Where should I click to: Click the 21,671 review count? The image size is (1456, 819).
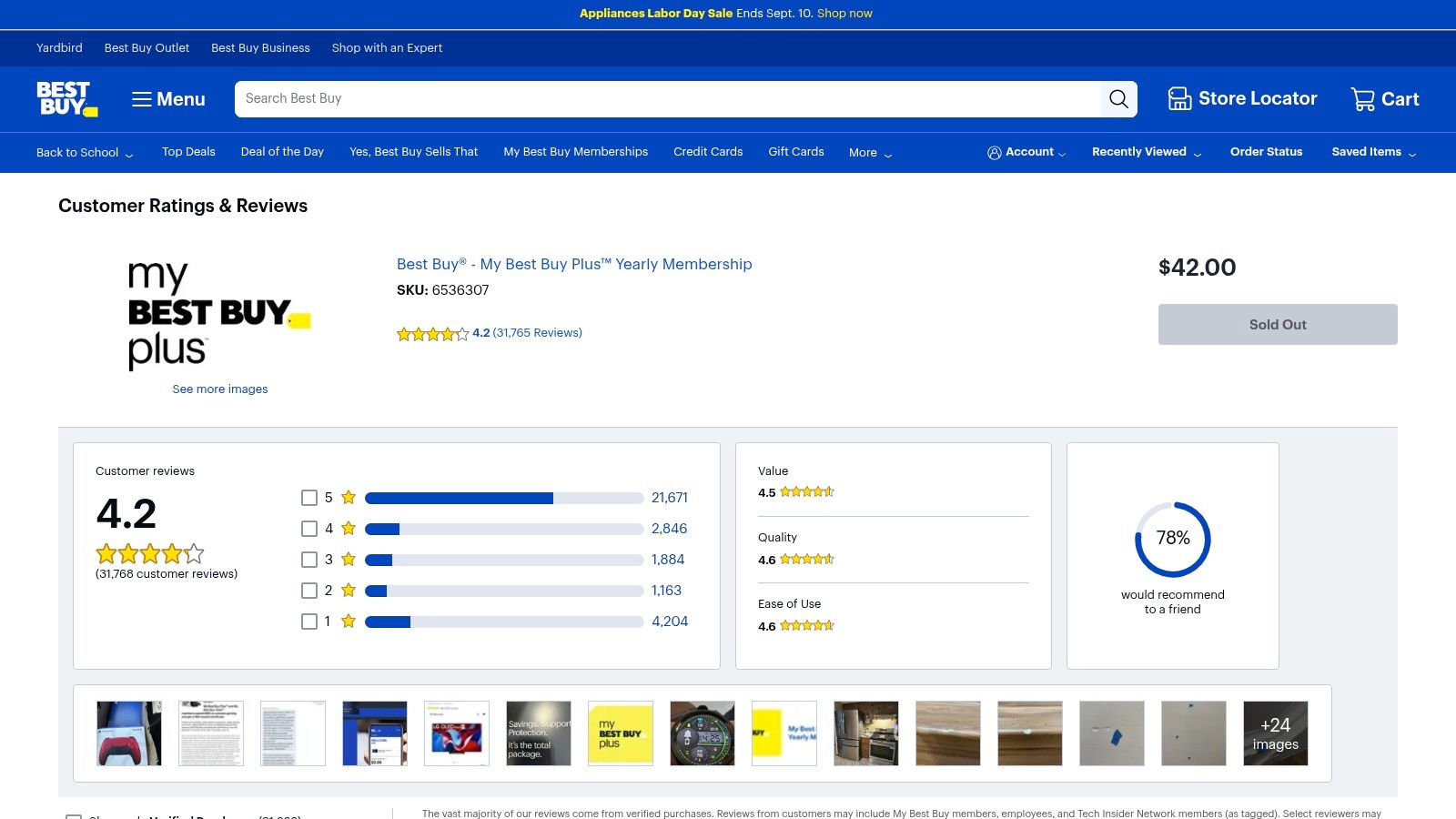670,498
